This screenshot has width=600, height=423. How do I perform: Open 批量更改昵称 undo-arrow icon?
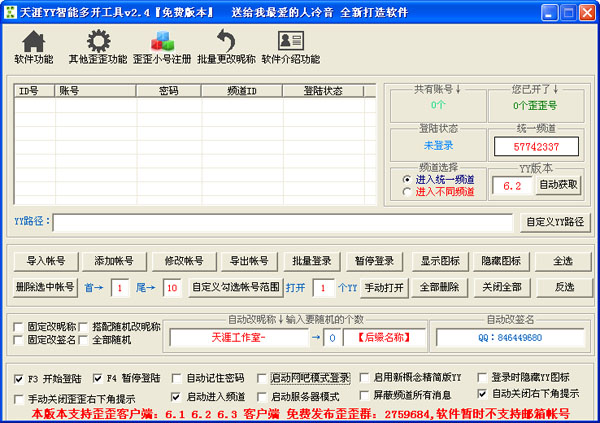[226, 41]
